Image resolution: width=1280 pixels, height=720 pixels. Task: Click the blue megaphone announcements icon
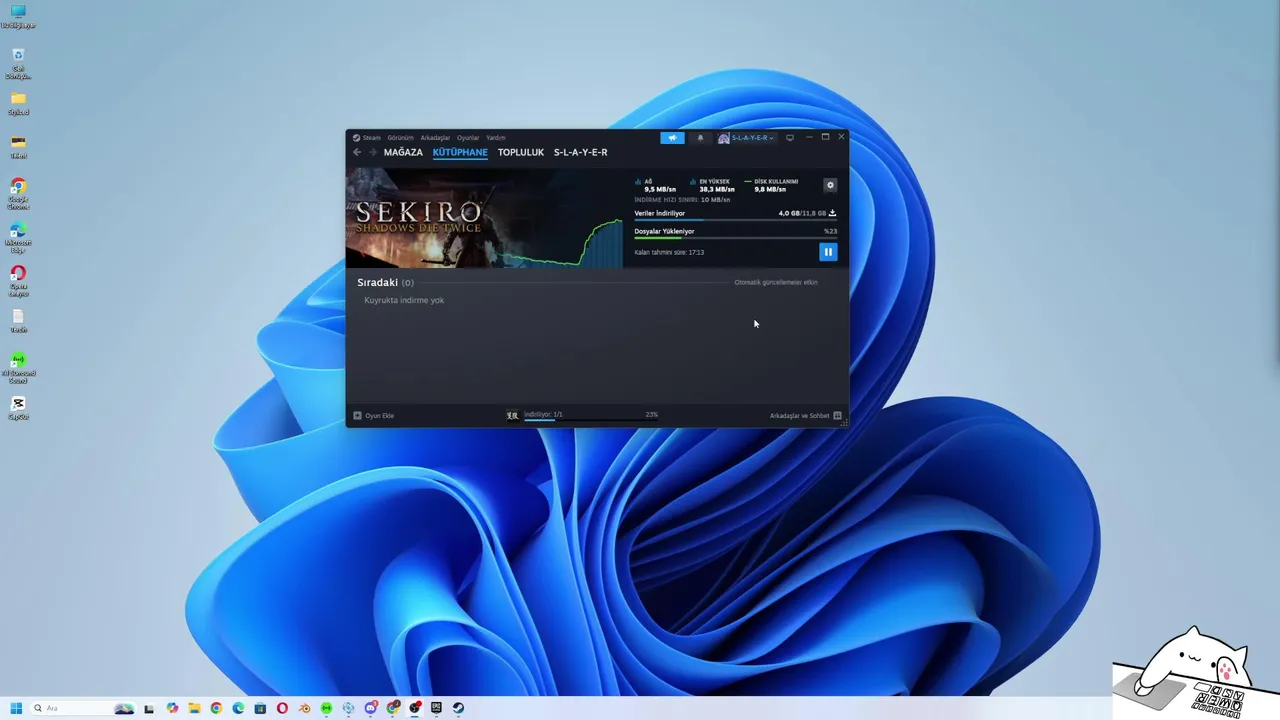pos(673,138)
